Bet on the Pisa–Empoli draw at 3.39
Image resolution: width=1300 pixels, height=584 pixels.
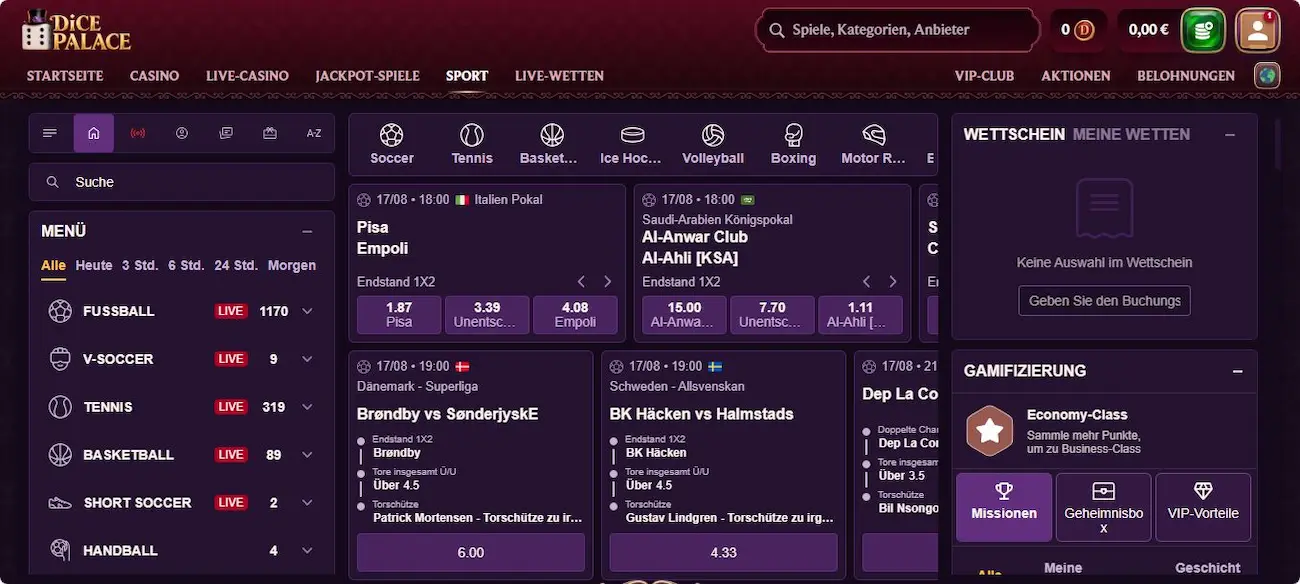[x=487, y=315]
